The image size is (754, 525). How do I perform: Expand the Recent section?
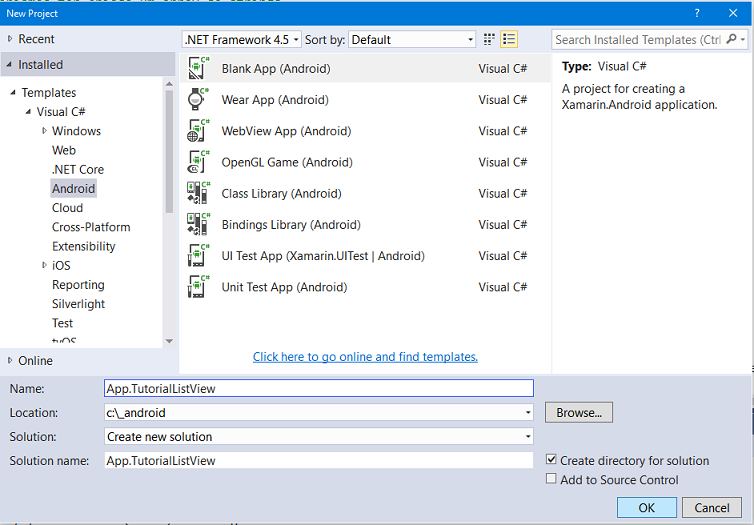(x=10, y=38)
